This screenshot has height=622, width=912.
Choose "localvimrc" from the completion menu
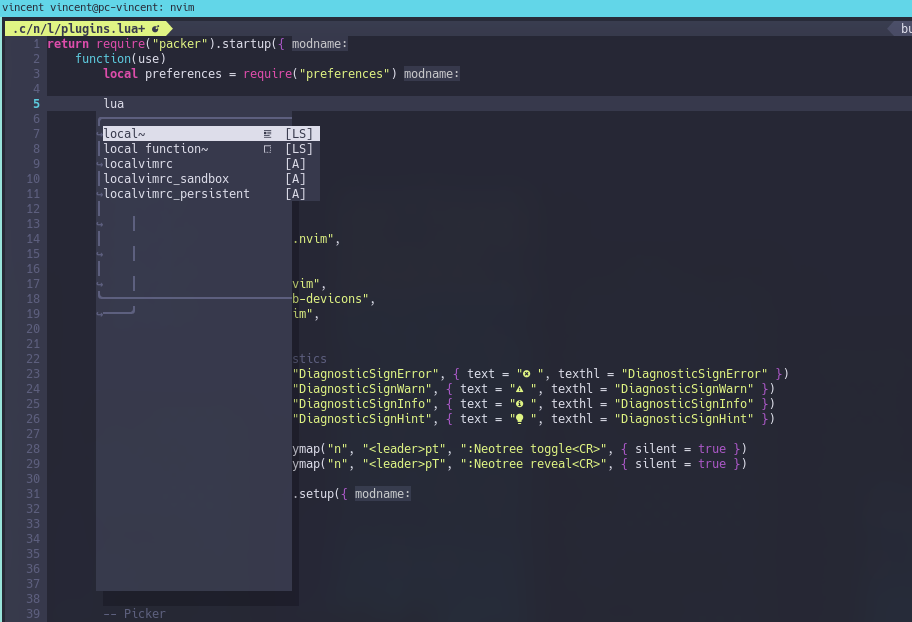point(135,163)
